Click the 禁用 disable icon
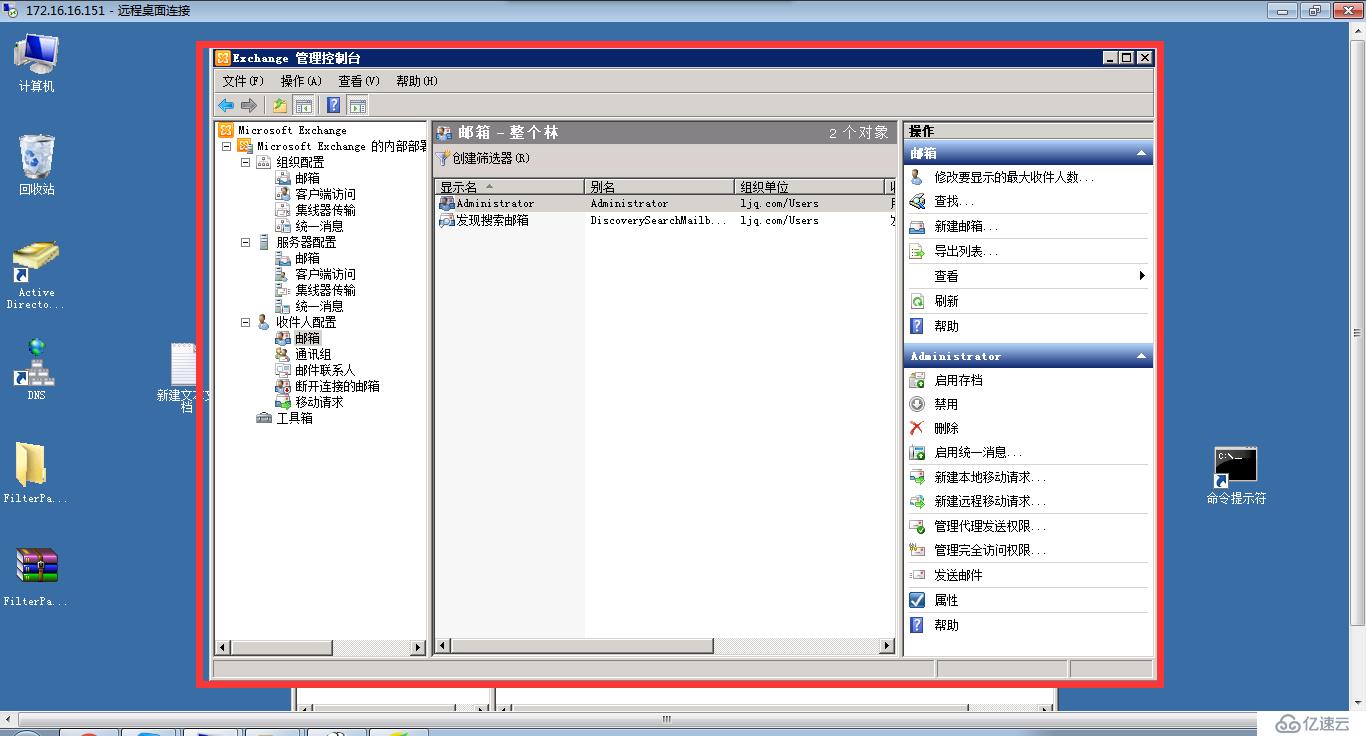 917,404
